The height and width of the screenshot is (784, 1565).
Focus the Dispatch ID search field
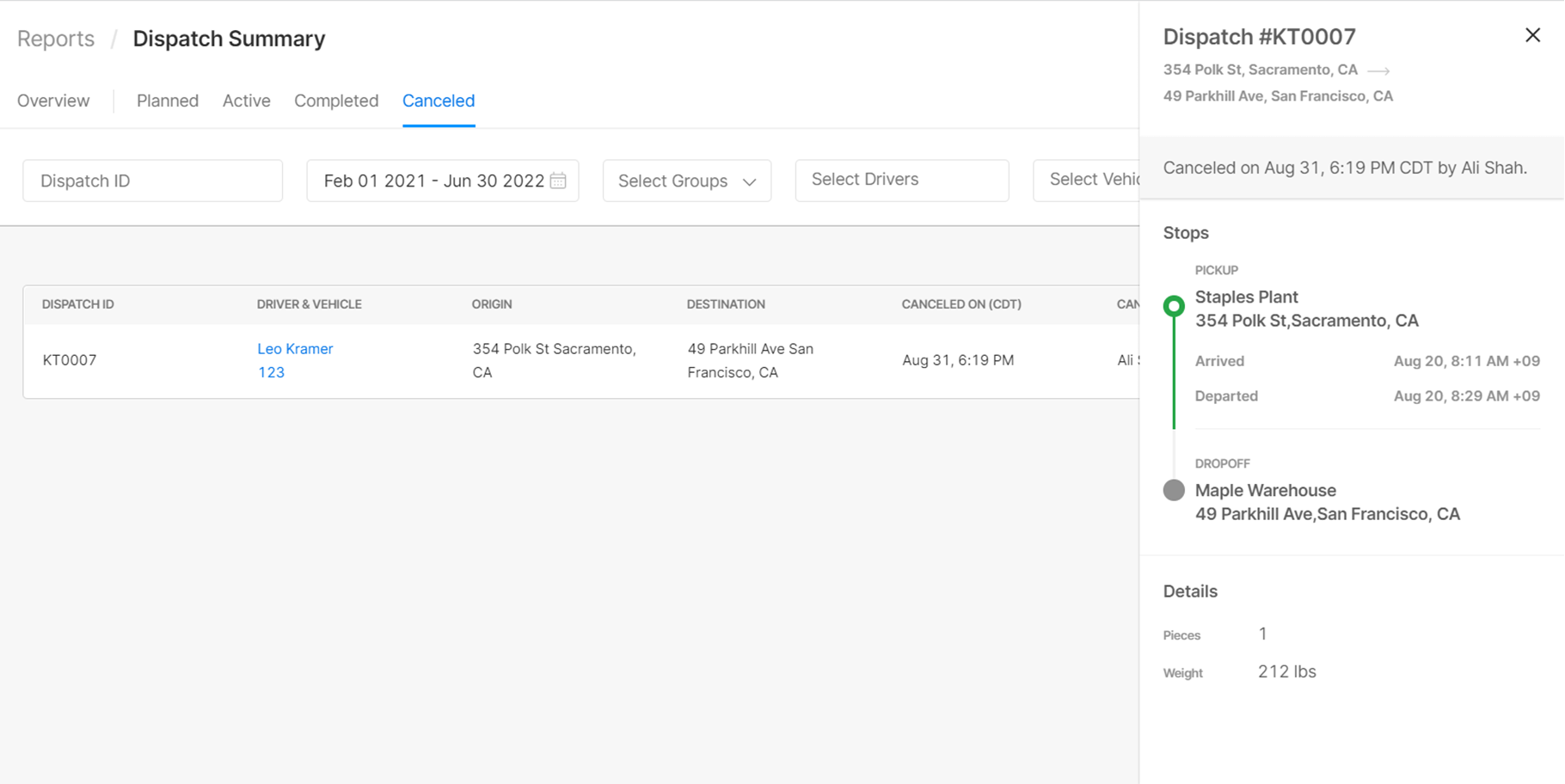click(x=153, y=181)
